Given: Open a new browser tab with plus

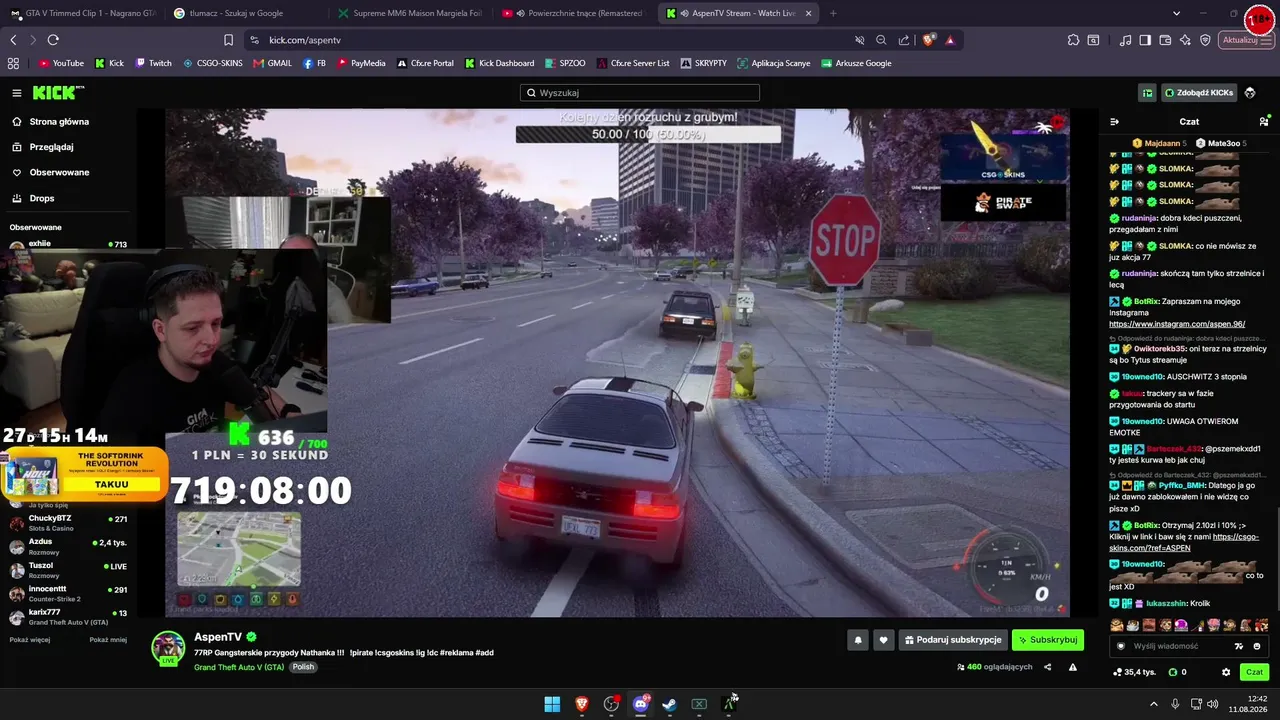Looking at the screenshot, I should point(833,13).
